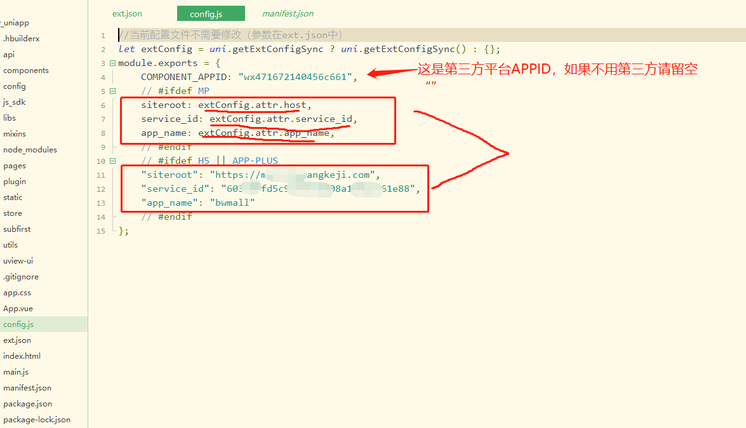Switch to the ext.json editor tab
This screenshot has height=428, width=746.
(127, 14)
